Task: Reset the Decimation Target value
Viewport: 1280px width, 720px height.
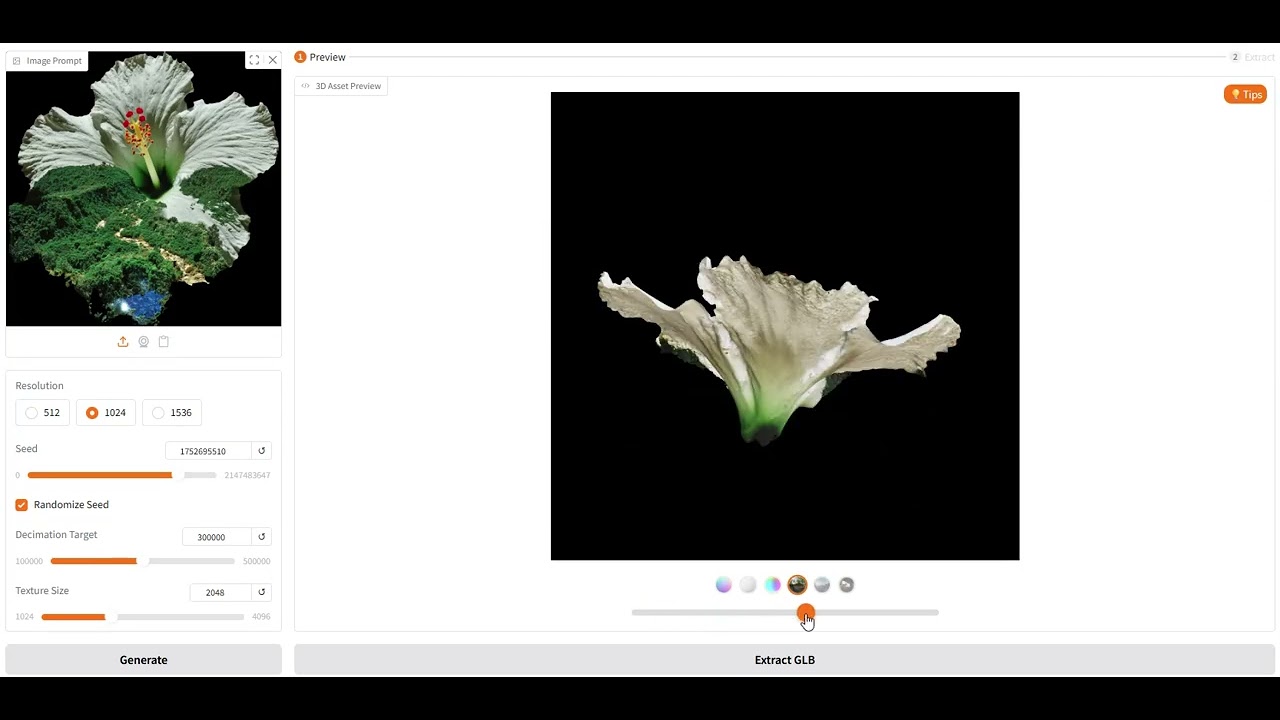Action: (x=262, y=537)
